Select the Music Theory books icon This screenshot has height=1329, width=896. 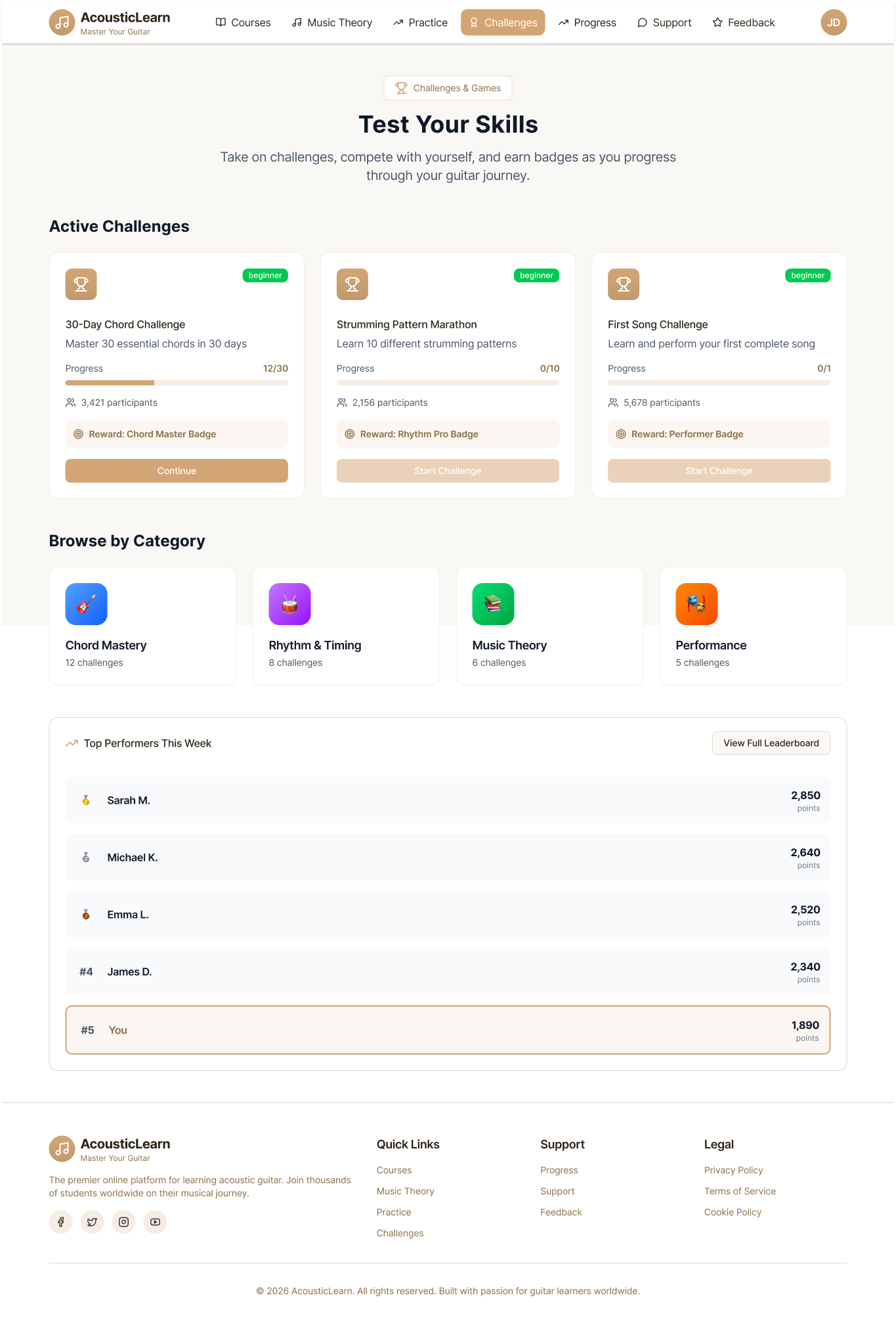pos(493,604)
